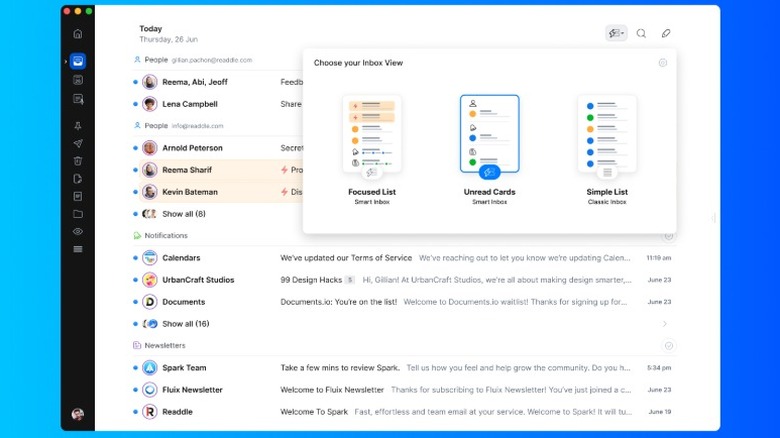Open People section for info@readdle.com
Image resolution: width=780 pixels, height=438 pixels.
pos(179,125)
